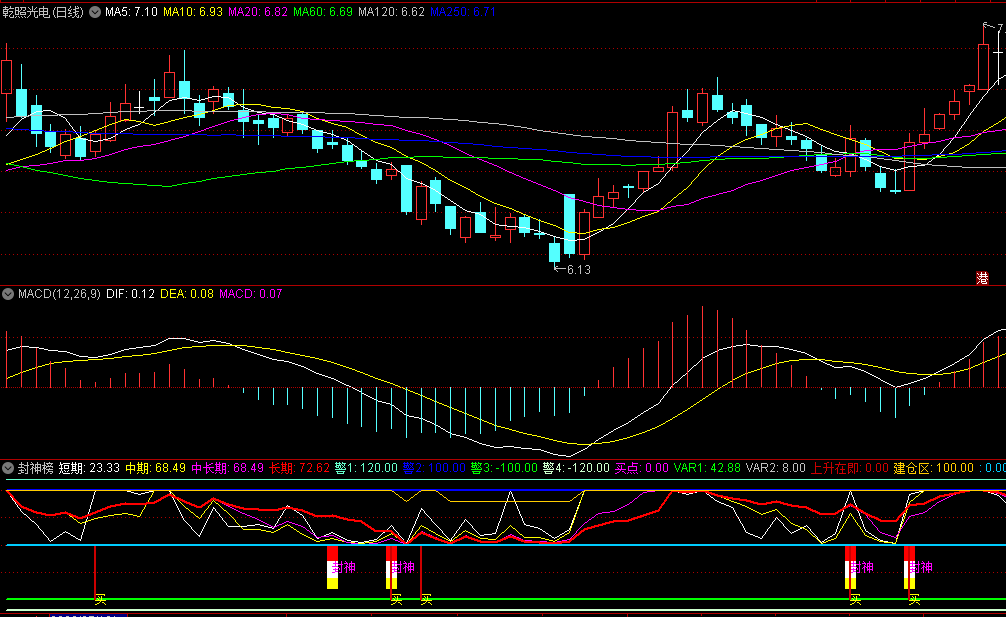This screenshot has height=617, width=1006.
Task: Click the last 买 buy signal marker
Action: [914, 600]
